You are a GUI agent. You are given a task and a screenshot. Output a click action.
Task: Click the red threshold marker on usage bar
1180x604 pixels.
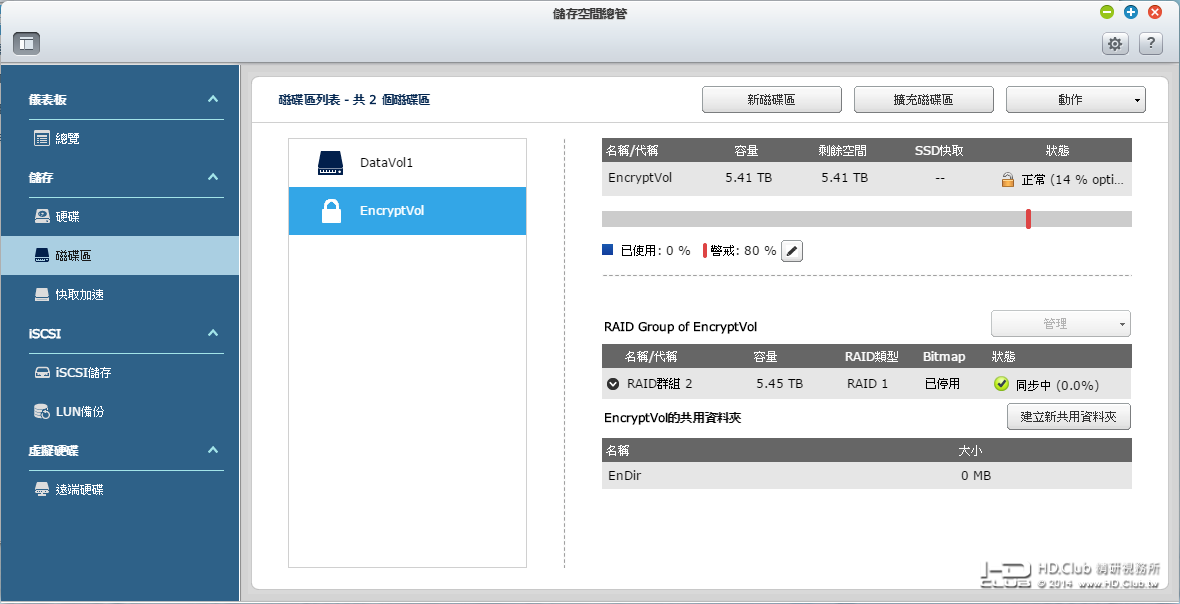[1028, 219]
